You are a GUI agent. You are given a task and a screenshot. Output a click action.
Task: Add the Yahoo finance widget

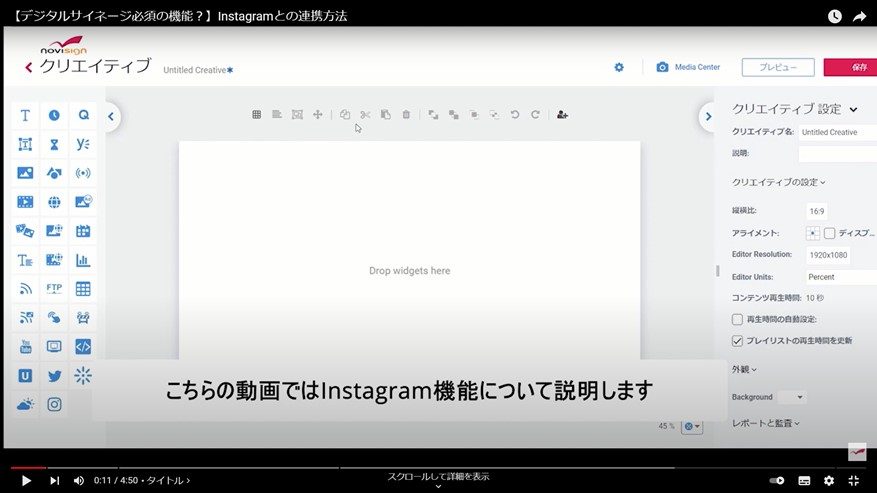[x=83, y=144]
